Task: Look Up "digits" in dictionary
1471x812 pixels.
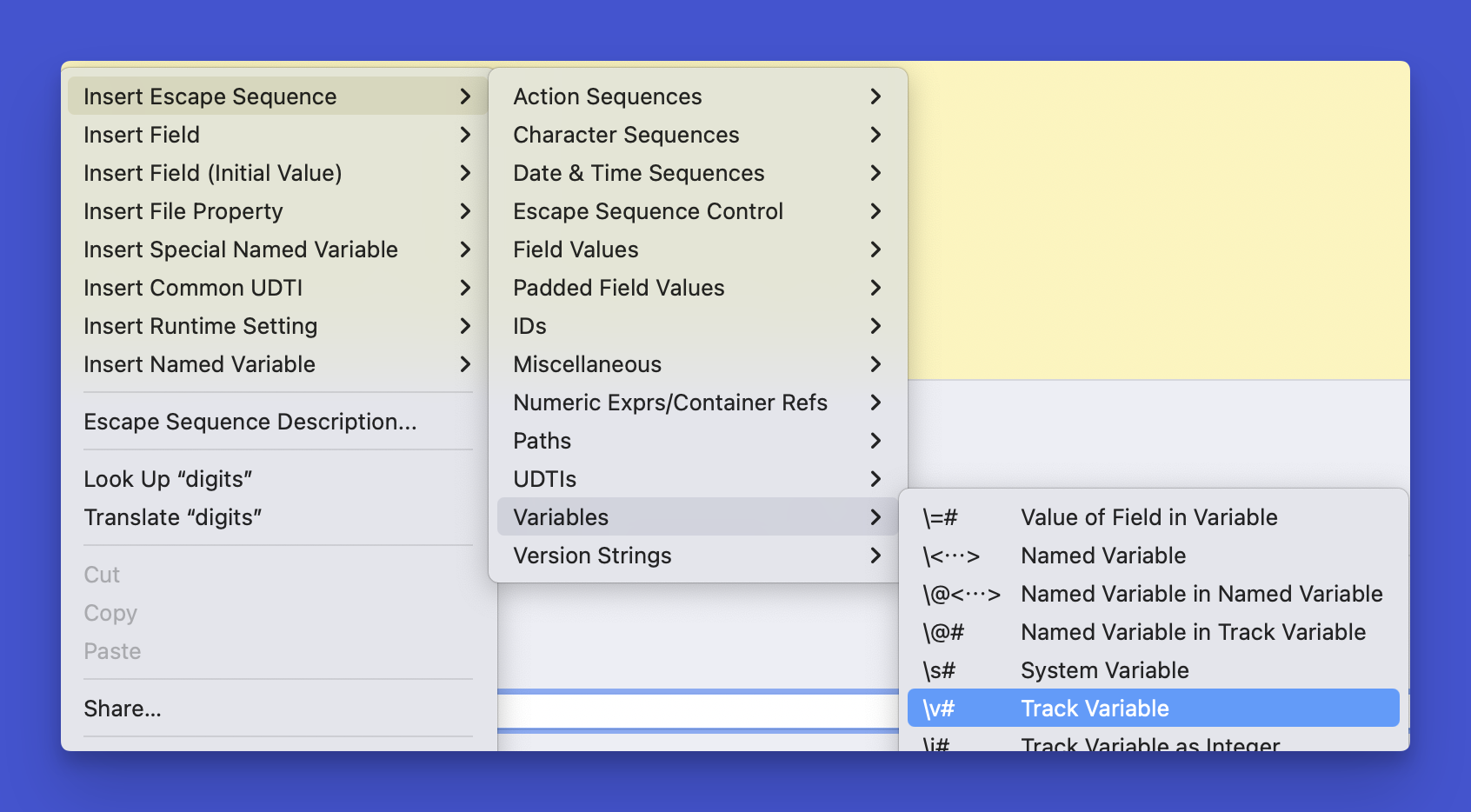Action: tap(169, 479)
